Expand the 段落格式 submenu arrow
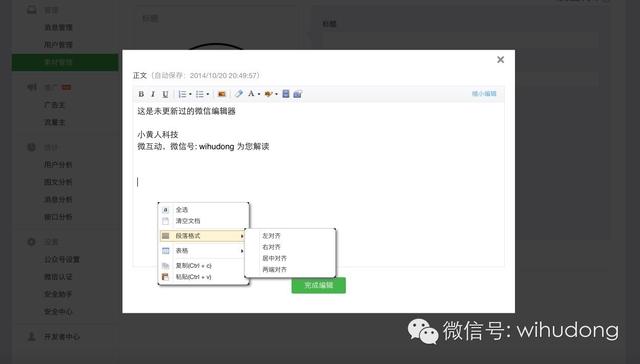640x364 pixels. (x=242, y=236)
